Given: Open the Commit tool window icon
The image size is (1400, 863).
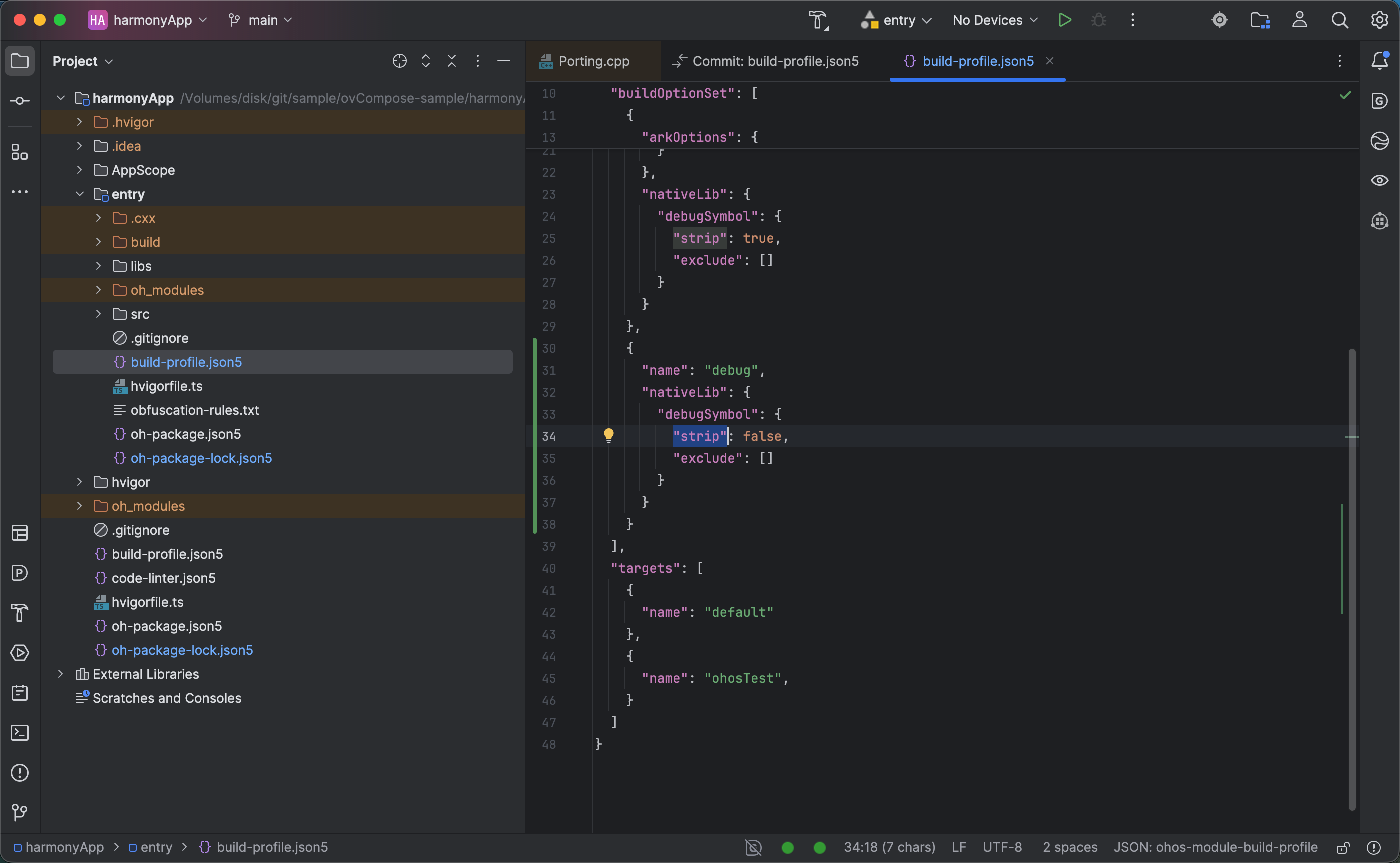Looking at the screenshot, I should (x=20, y=101).
